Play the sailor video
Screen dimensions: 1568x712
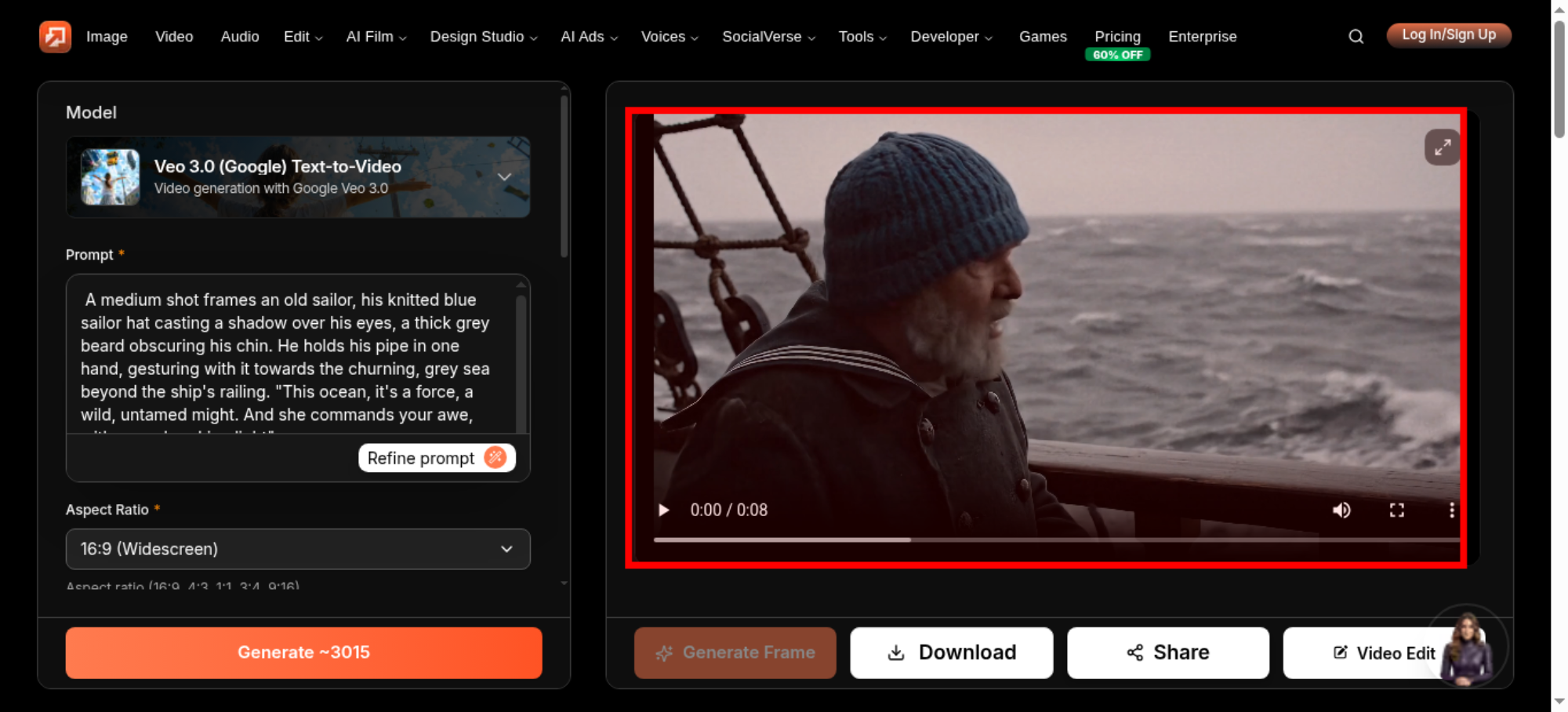(x=664, y=510)
